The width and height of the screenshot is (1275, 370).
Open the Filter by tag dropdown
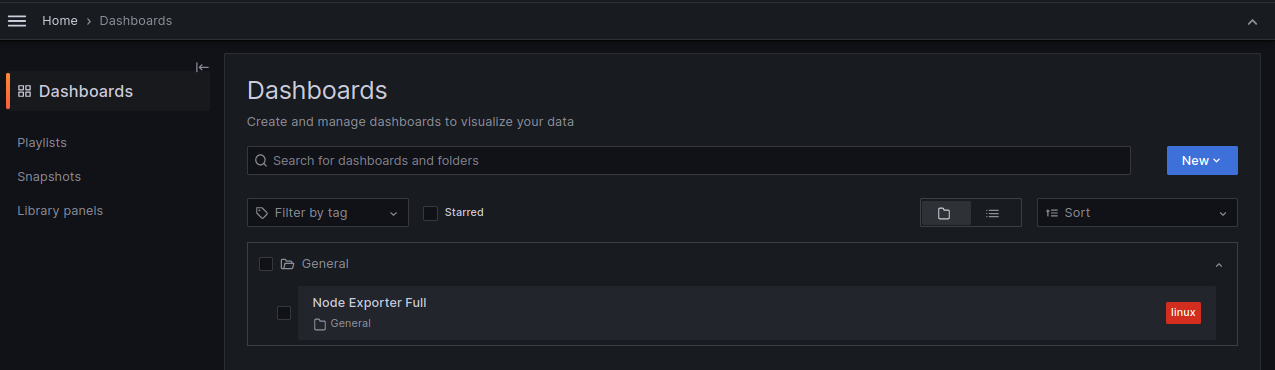[x=328, y=213]
